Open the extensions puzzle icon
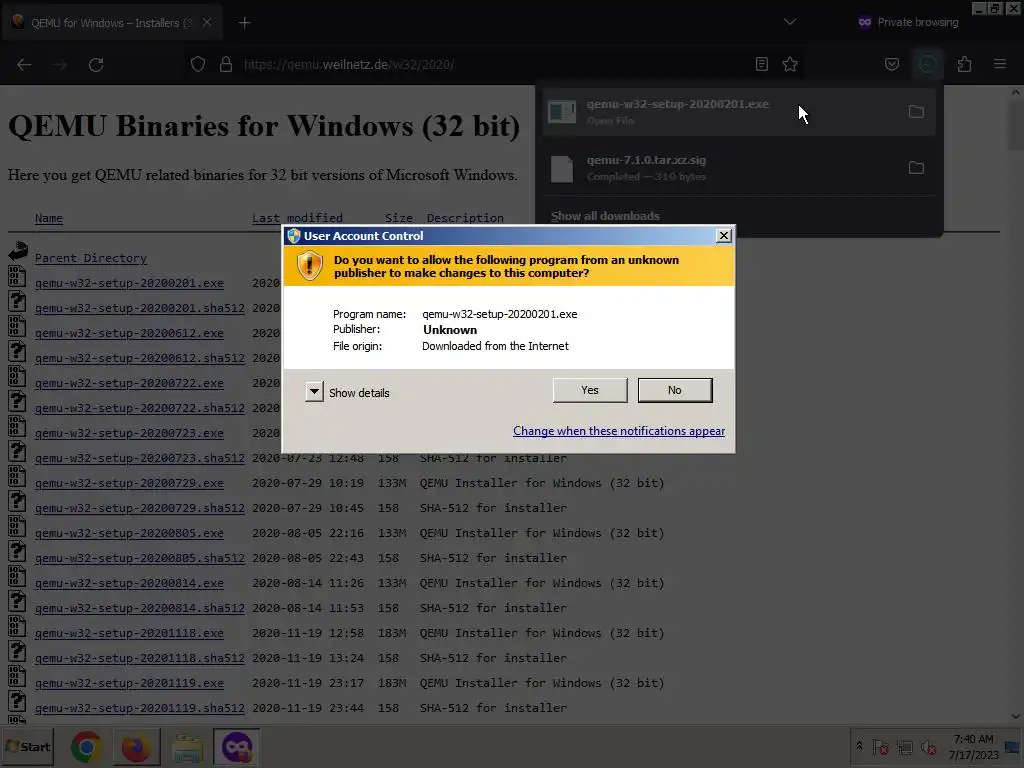The height and width of the screenshot is (768, 1024). pyautogui.click(x=965, y=64)
